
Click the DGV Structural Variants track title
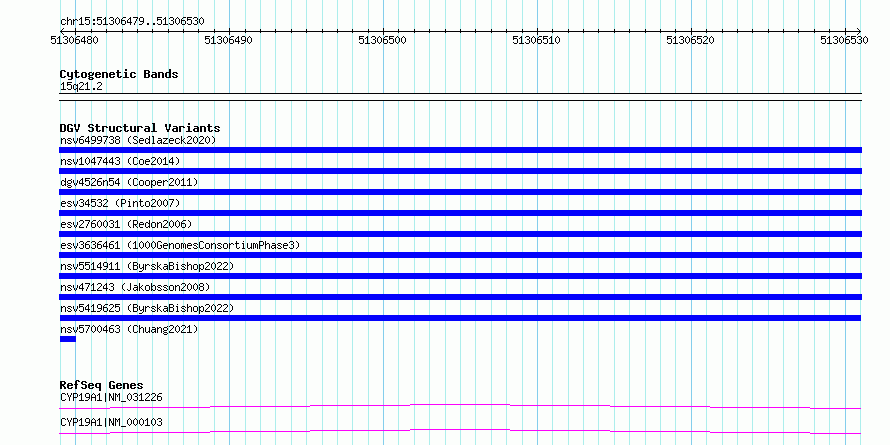point(140,128)
